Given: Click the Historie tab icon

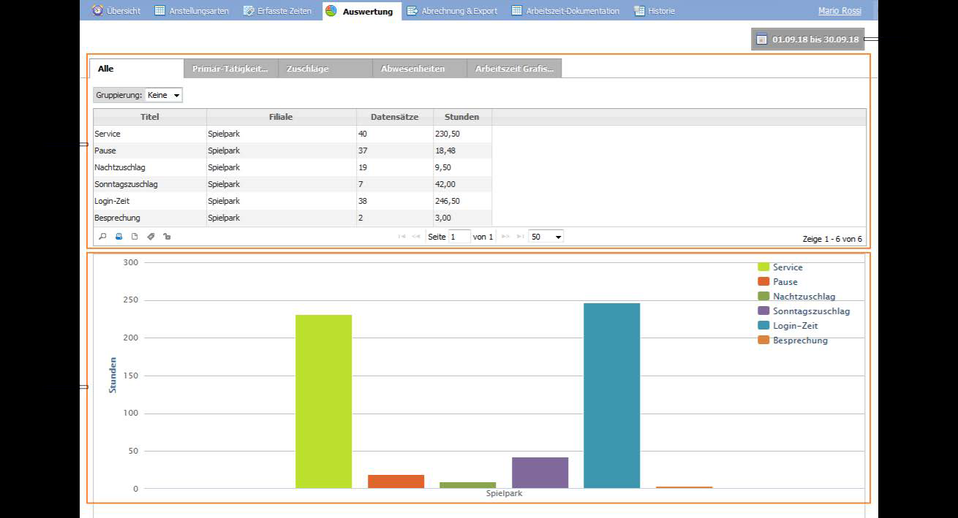Looking at the screenshot, I should pyautogui.click(x=639, y=10).
